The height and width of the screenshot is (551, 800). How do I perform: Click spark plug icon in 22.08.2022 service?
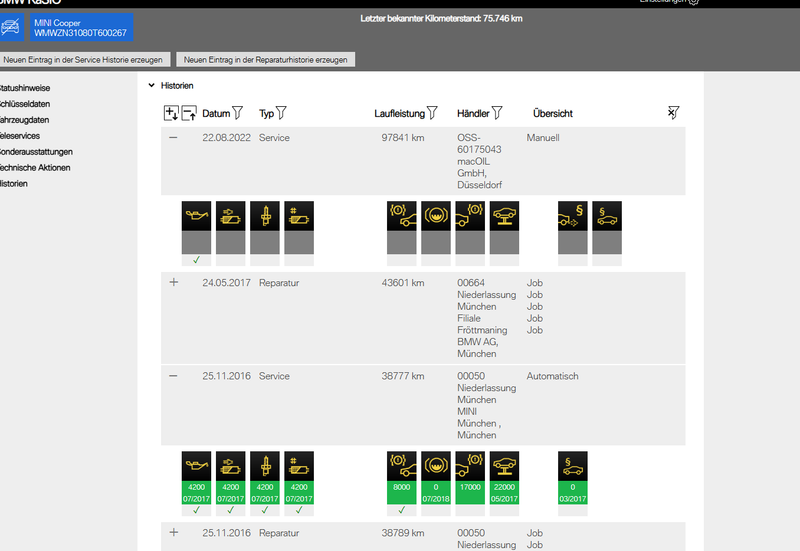pos(265,216)
